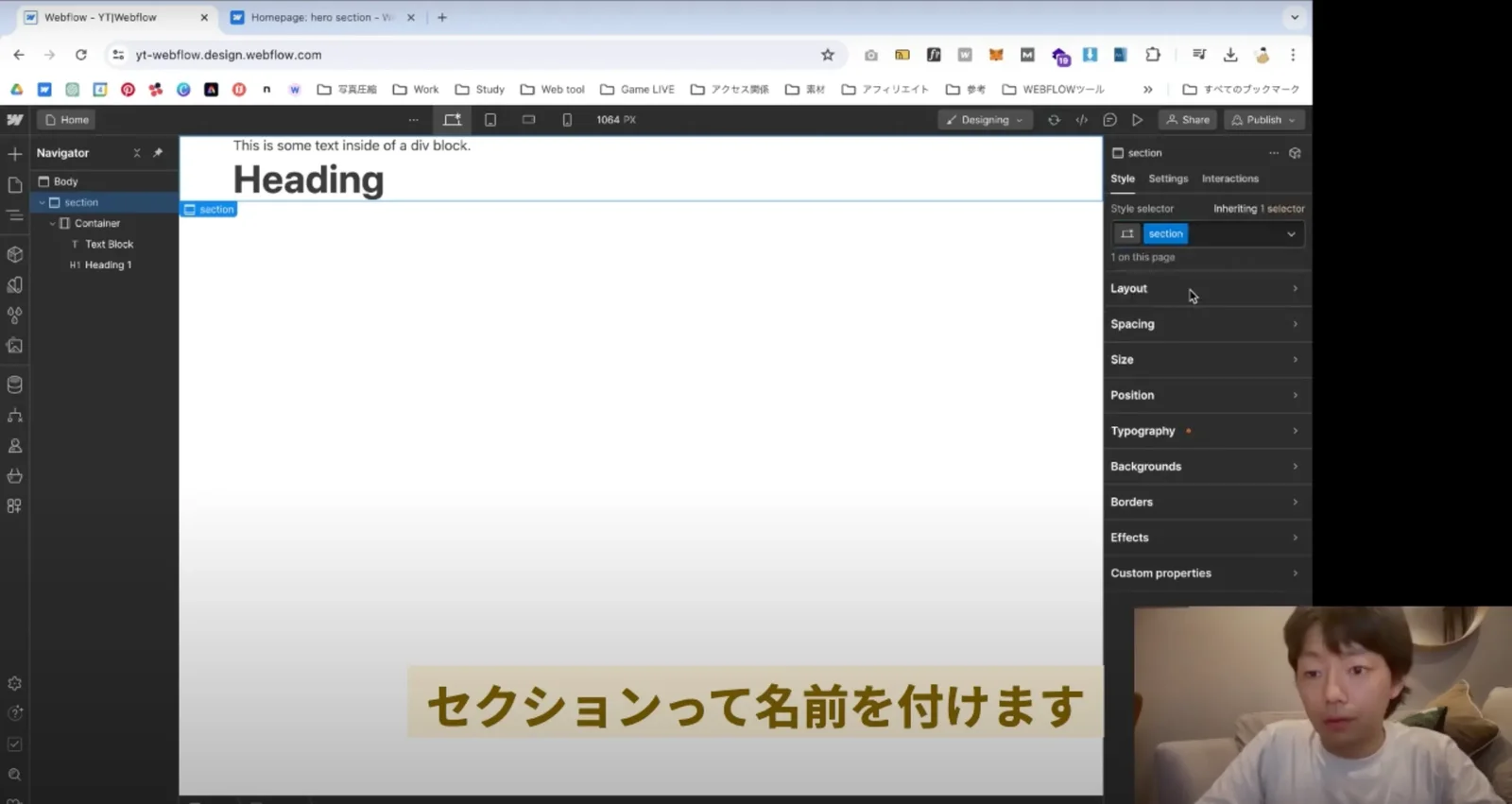Viewport: 1512px width, 804px height.
Task: Close the Navigator panel
Action: [137, 153]
